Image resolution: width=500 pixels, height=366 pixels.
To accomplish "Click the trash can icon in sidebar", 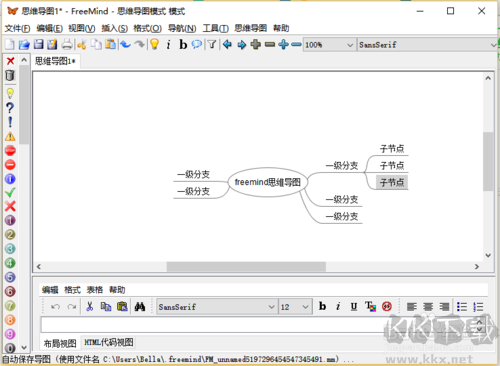I will click(10, 76).
